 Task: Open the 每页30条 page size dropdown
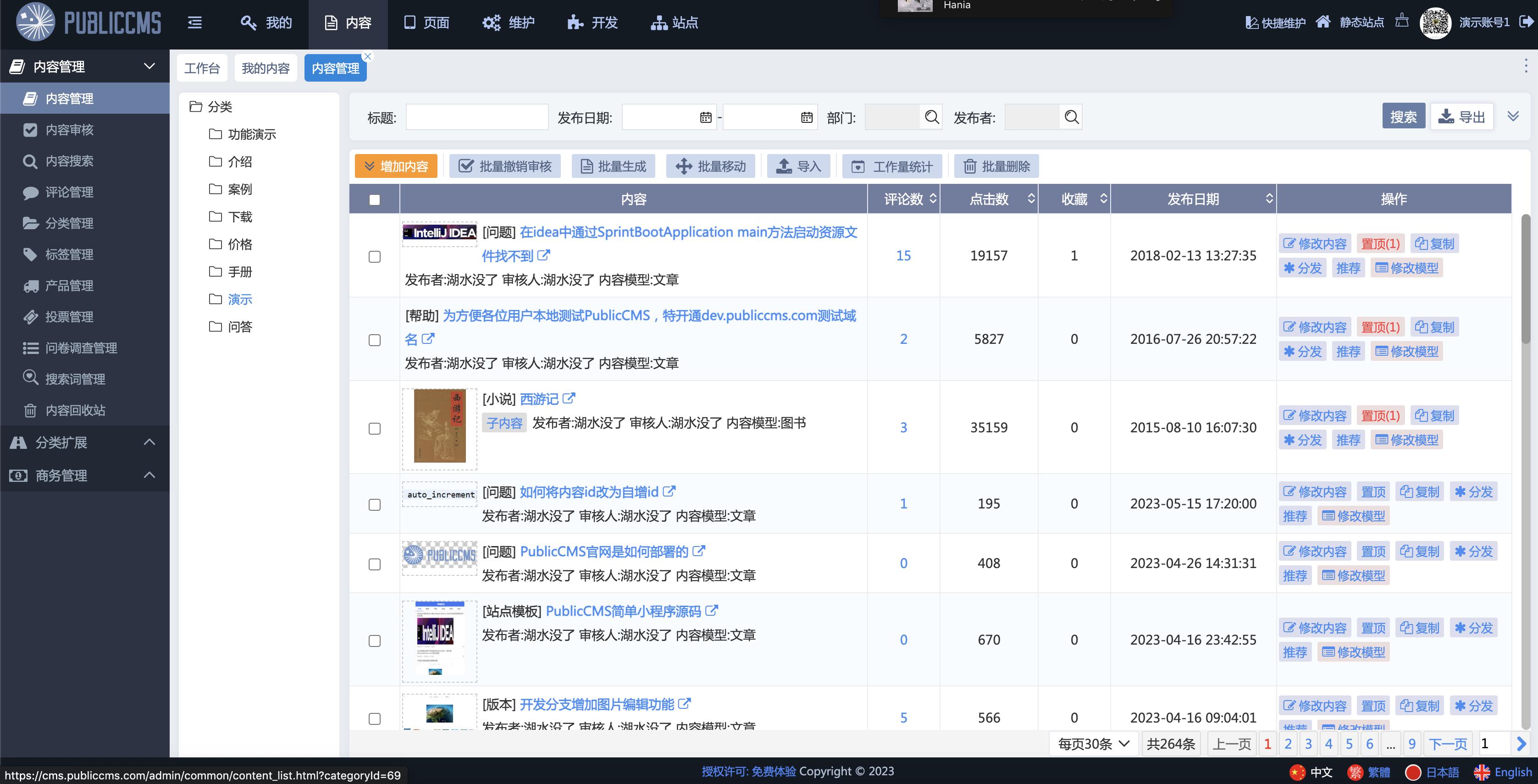click(x=1094, y=743)
